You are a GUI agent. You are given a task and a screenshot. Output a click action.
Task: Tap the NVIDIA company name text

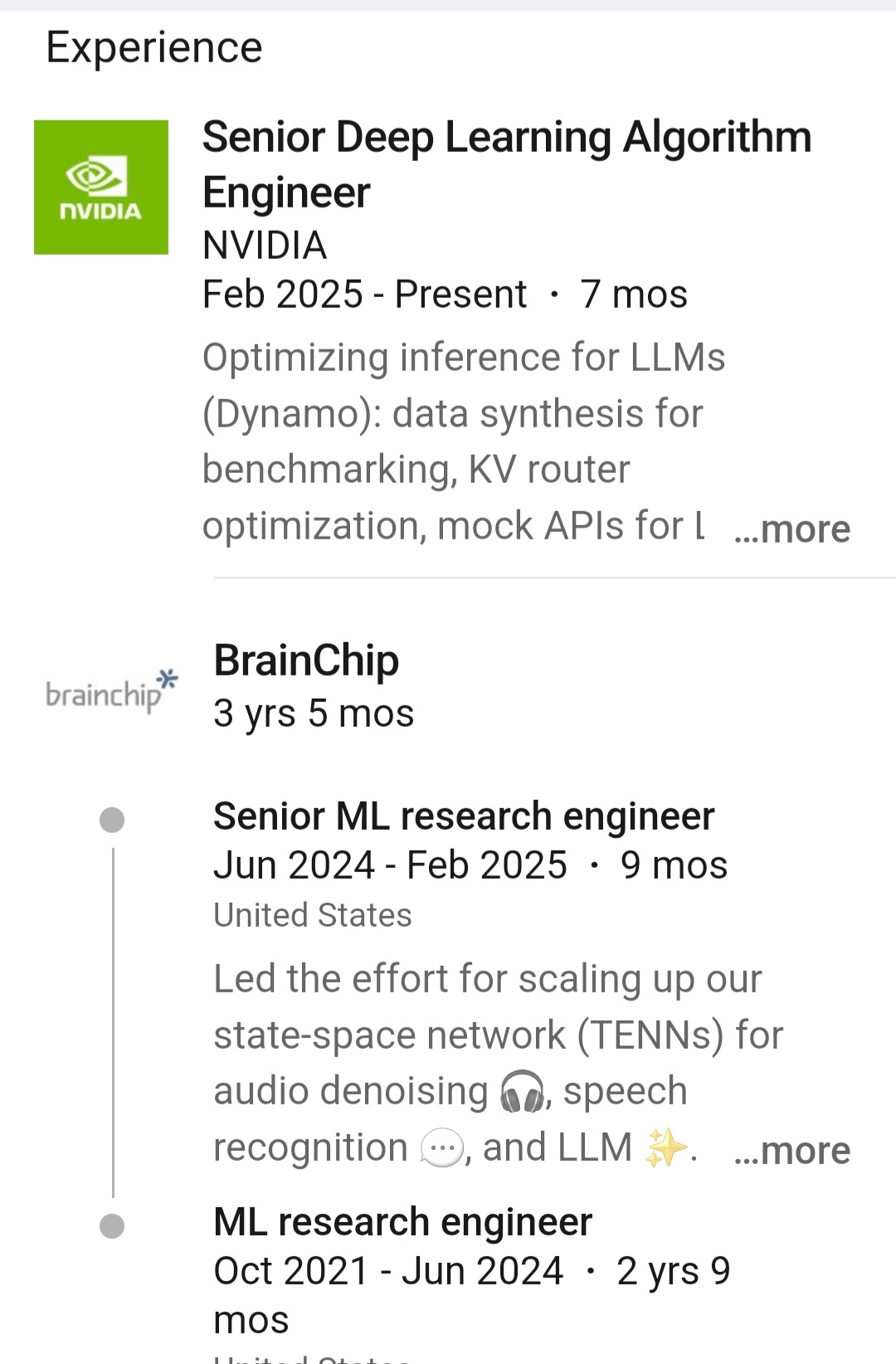coord(265,246)
